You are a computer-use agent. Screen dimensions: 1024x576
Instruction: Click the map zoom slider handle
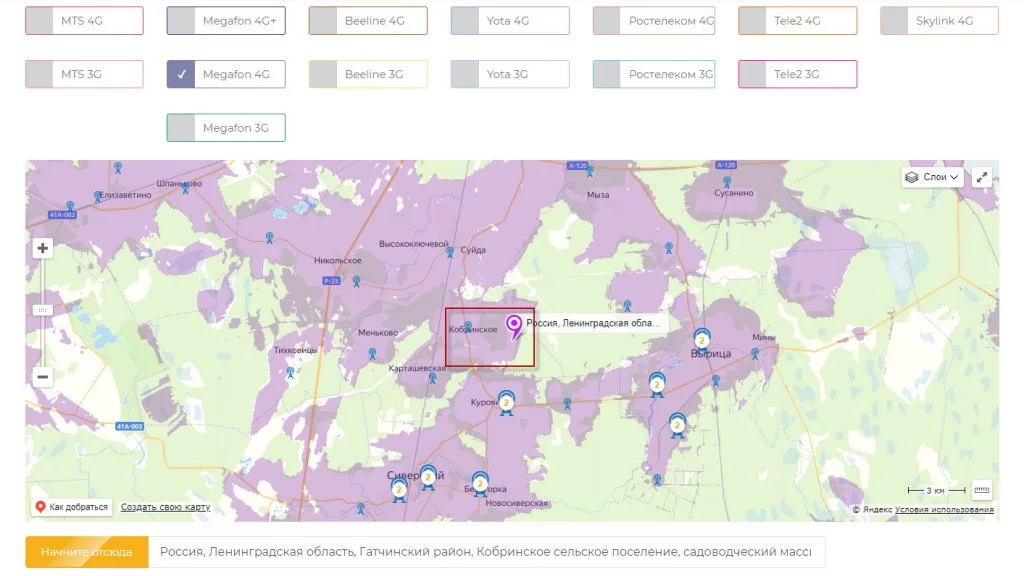click(x=42, y=310)
